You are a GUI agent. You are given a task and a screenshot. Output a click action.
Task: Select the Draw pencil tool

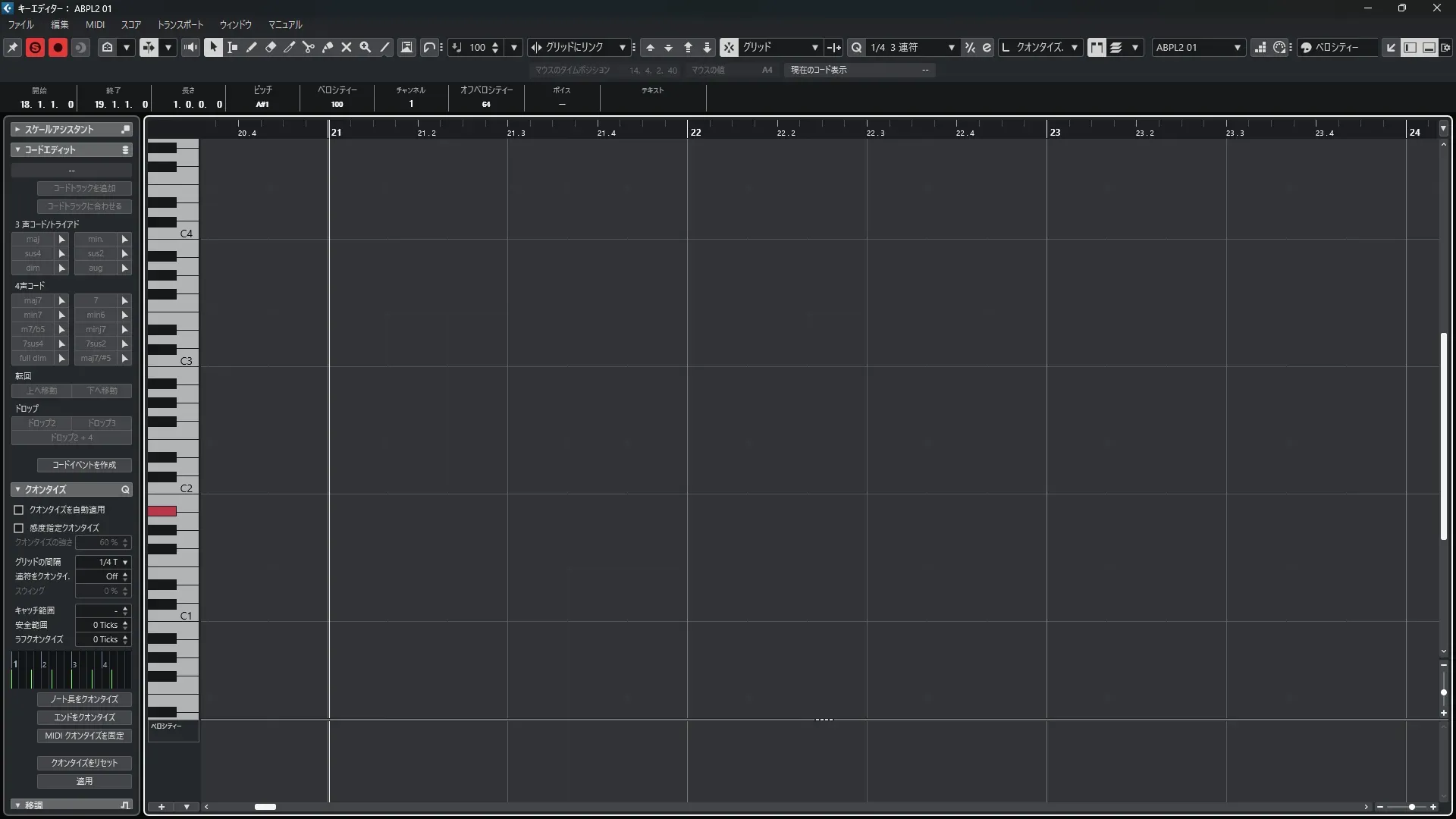[252, 47]
